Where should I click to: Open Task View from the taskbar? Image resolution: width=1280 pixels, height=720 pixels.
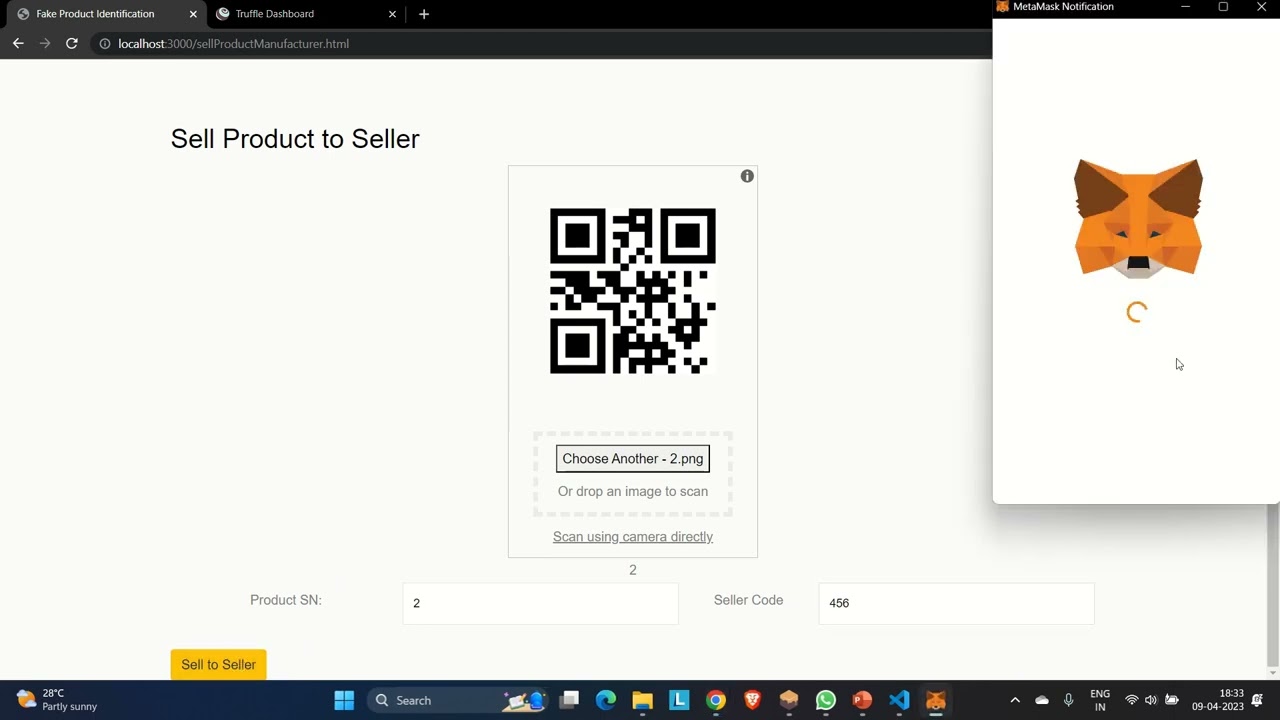point(569,700)
